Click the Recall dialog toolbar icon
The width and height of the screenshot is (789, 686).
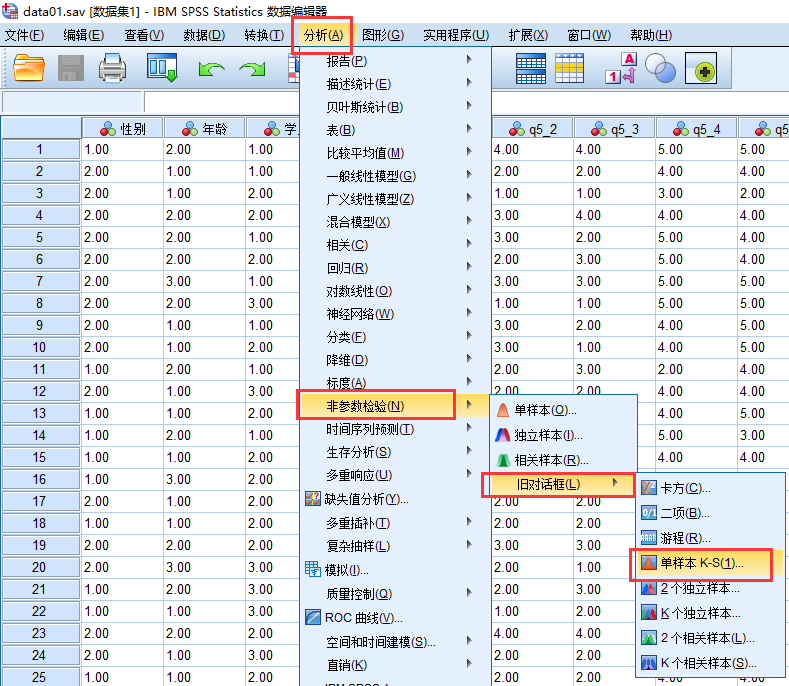pyautogui.click(x=162, y=67)
